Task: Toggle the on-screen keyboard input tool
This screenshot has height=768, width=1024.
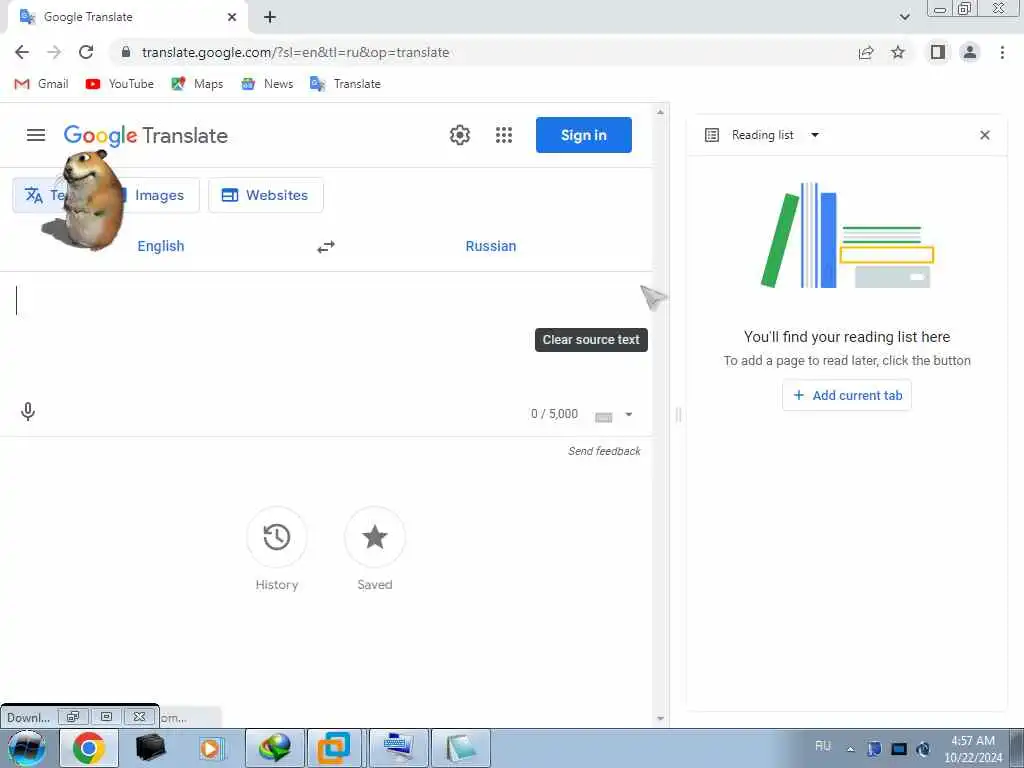Action: [x=603, y=417]
